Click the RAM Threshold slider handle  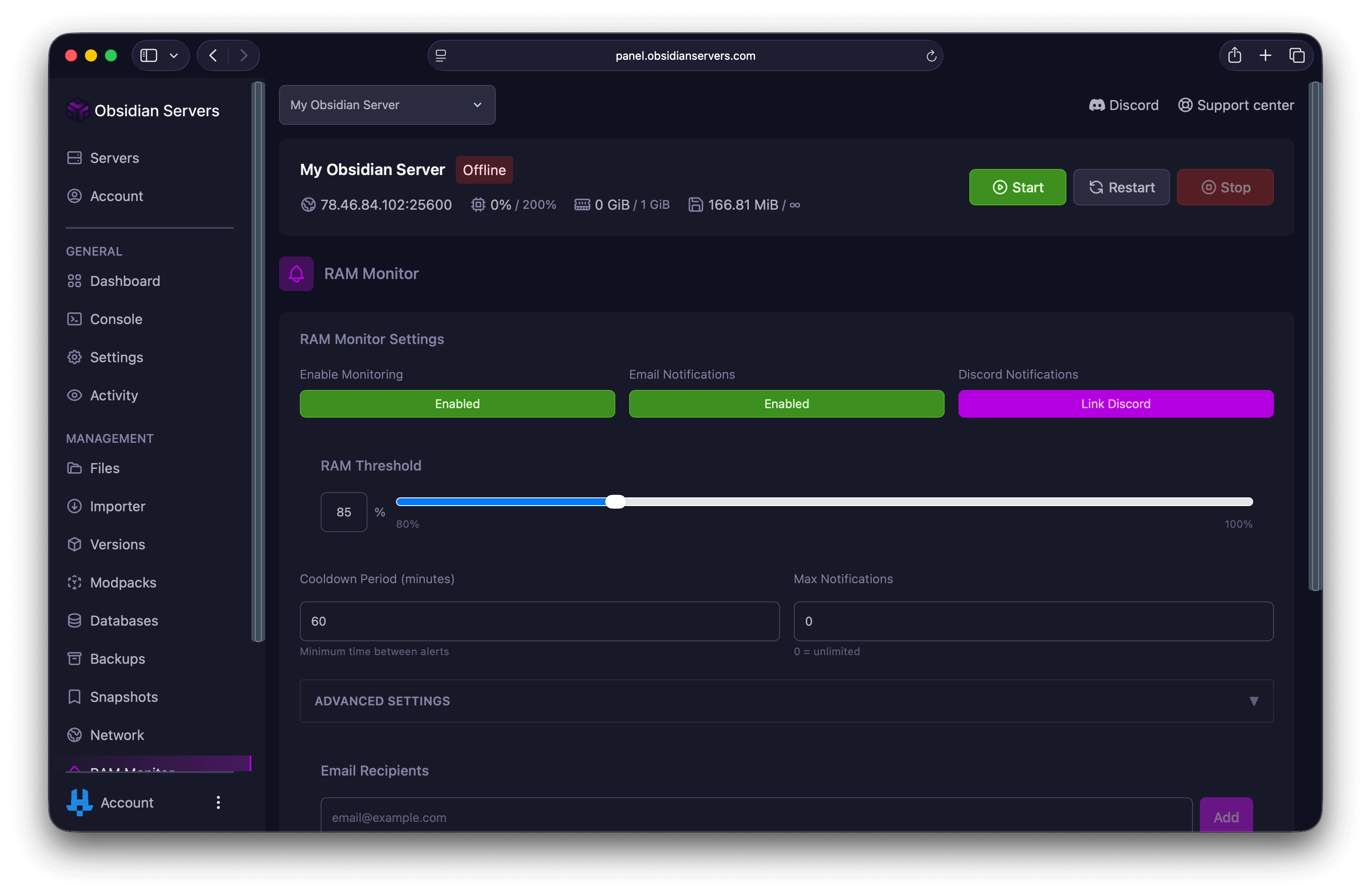coord(615,502)
